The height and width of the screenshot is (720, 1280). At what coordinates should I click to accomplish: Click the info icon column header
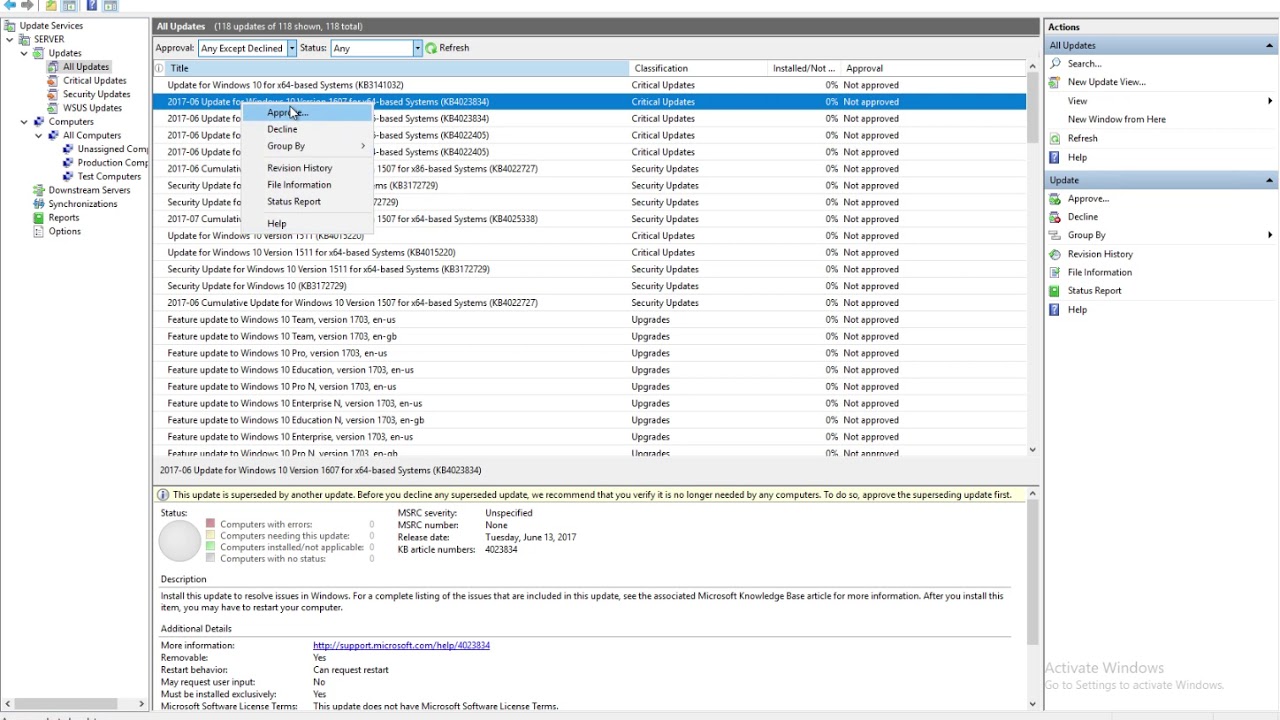pyautogui.click(x=159, y=68)
